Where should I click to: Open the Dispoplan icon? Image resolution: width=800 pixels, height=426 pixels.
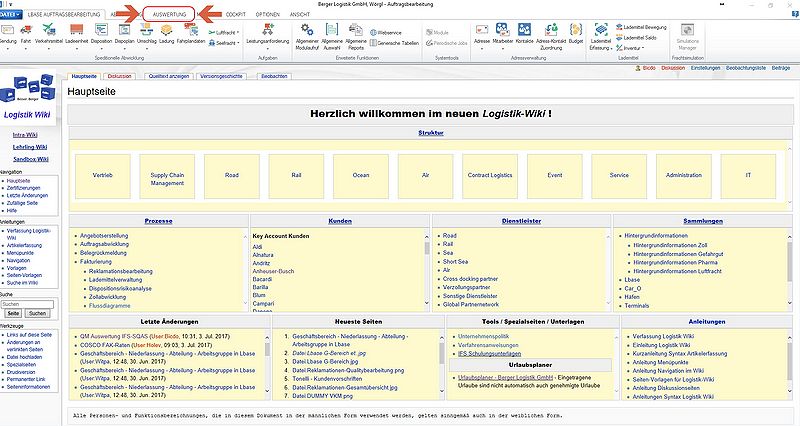coord(124,31)
